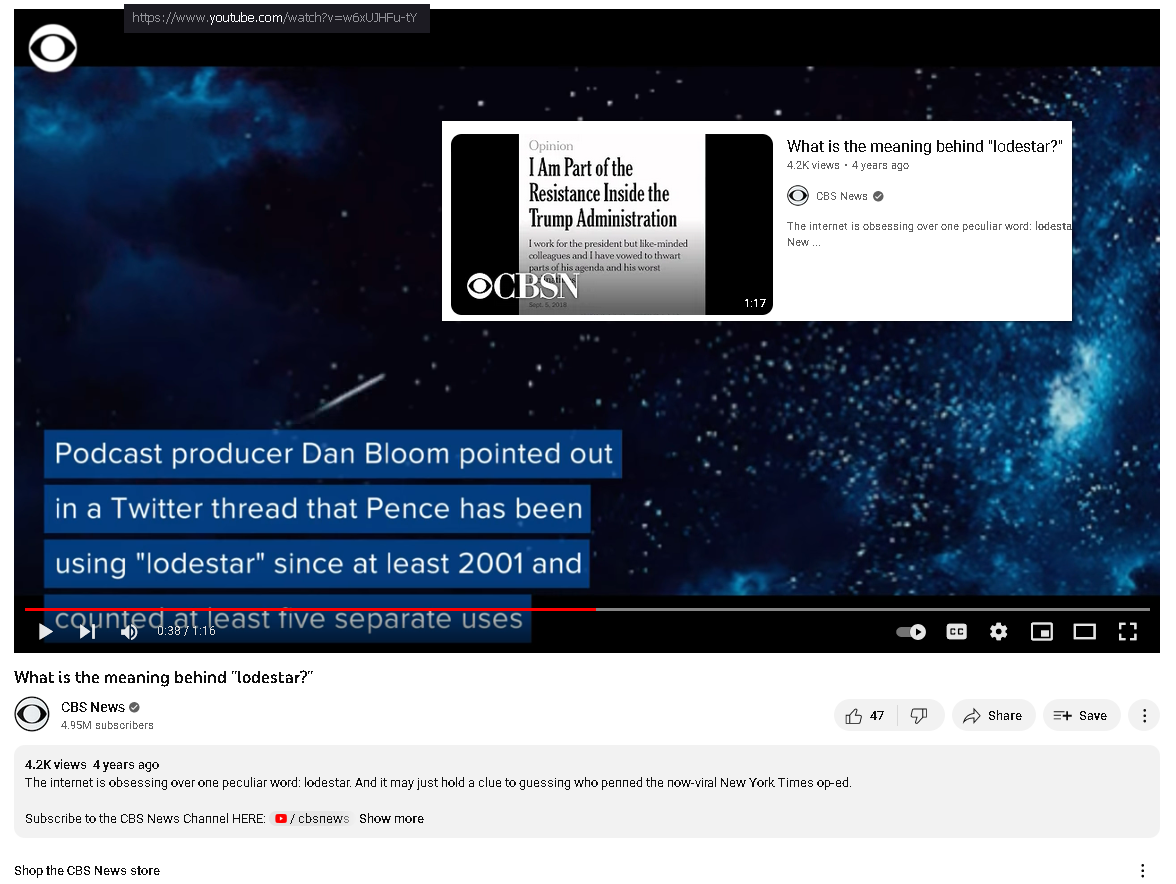Toggle the autoplay switch
The width and height of the screenshot is (1176, 884).
[x=911, y=632]
